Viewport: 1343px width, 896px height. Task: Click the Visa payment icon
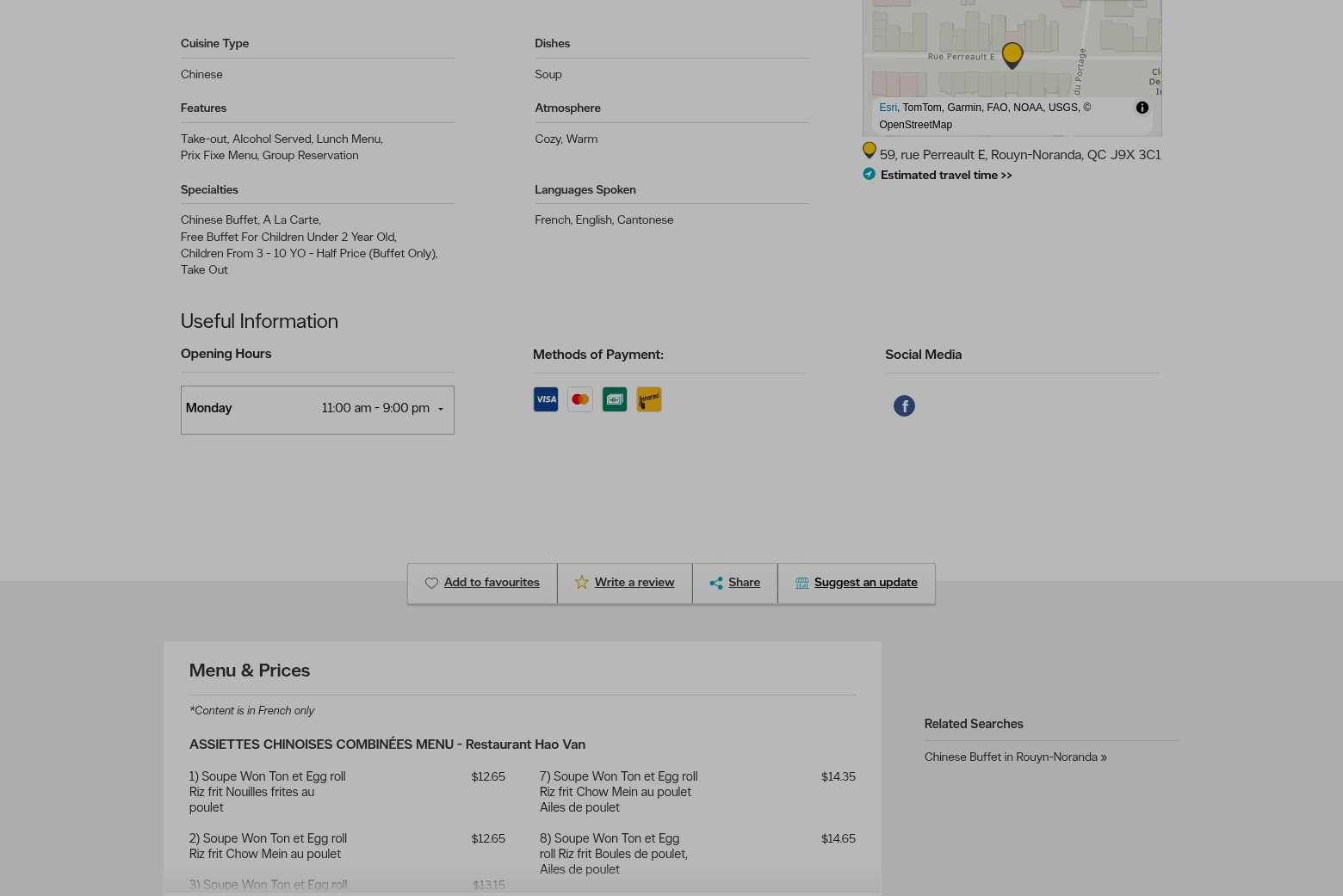(546, 399)
